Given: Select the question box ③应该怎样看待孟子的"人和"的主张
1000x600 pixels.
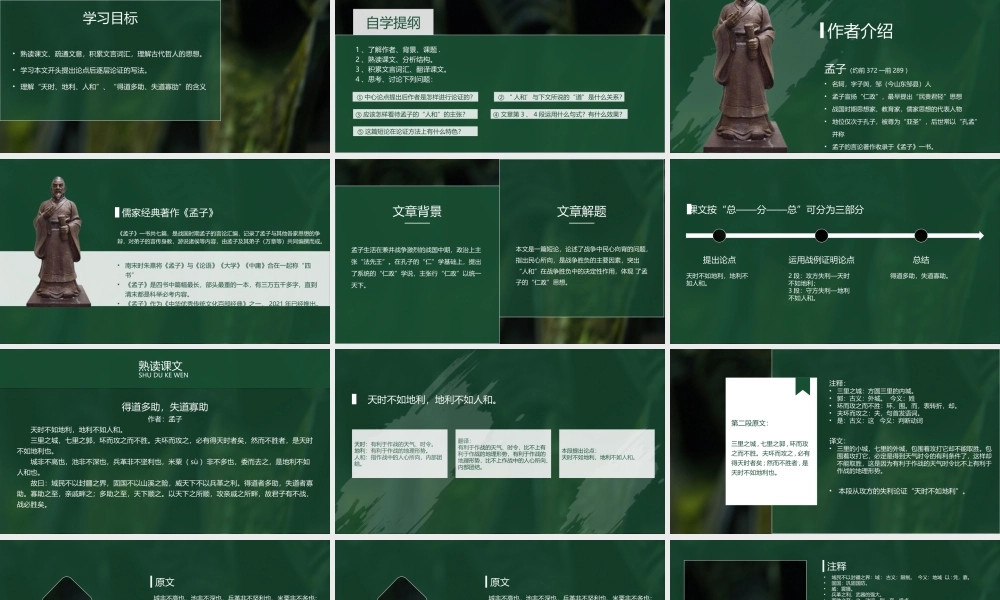Looking at the screenshot, I should point(415,114).
